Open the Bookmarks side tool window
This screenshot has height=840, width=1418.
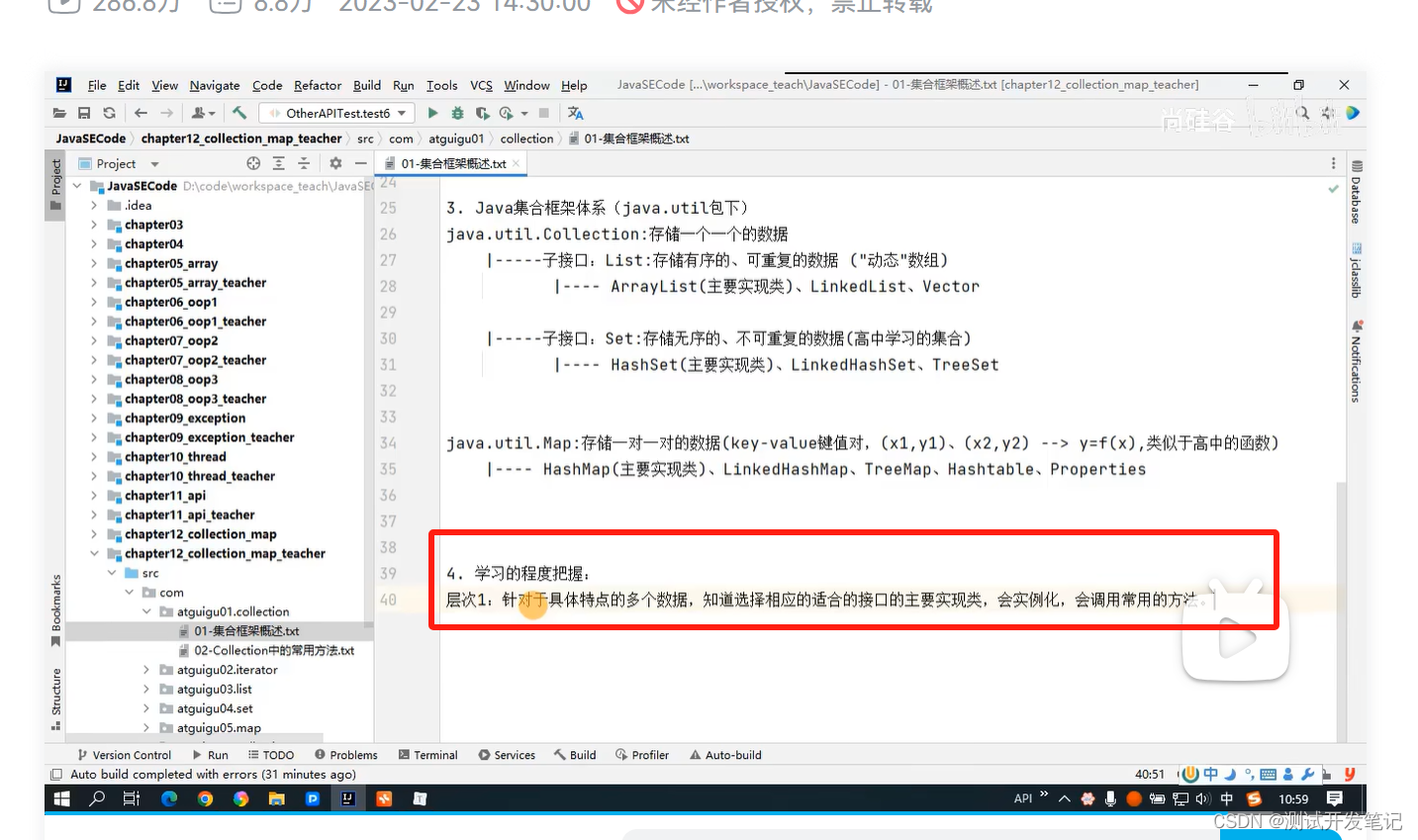point(56,610)
